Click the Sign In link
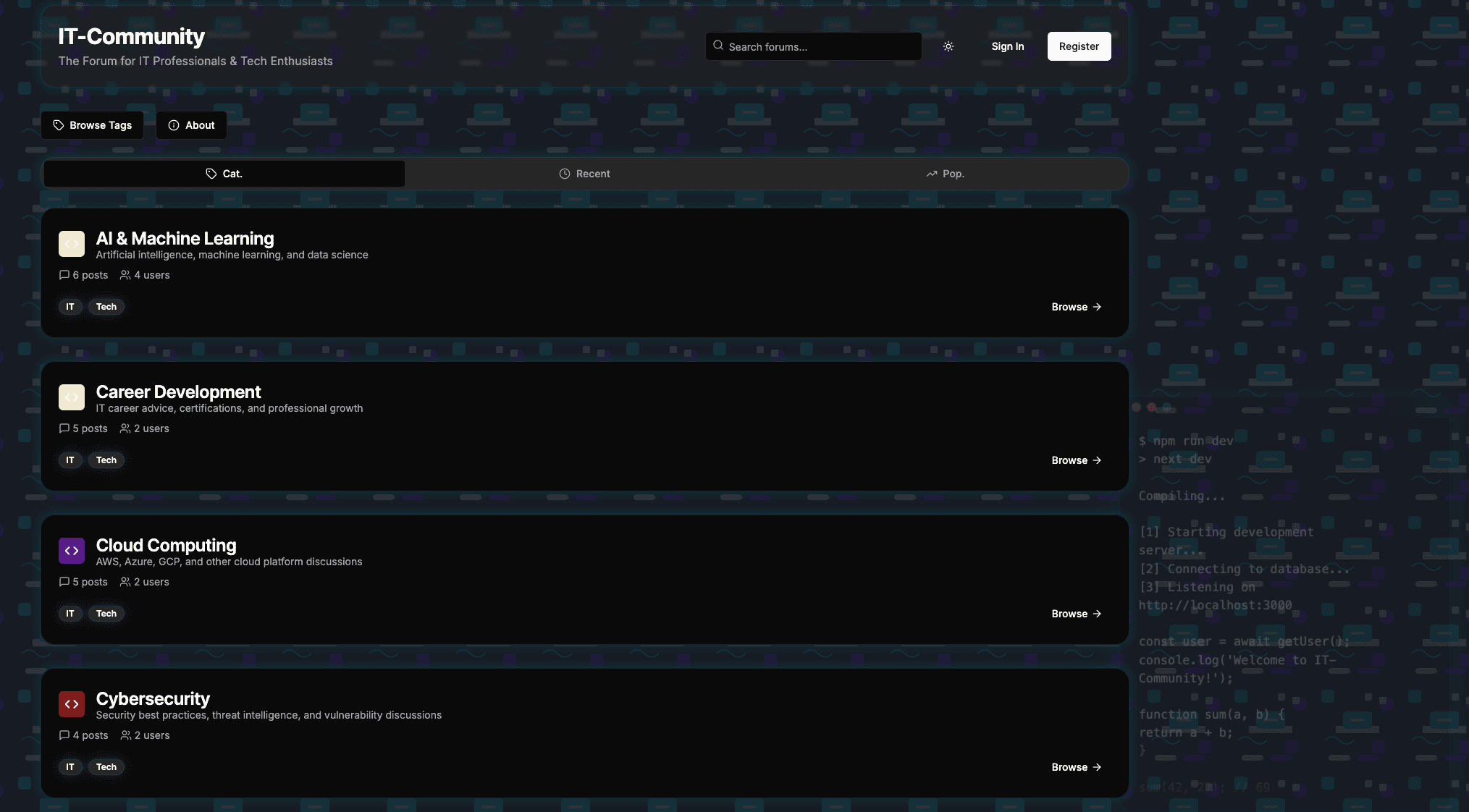 pos(1007,46)
